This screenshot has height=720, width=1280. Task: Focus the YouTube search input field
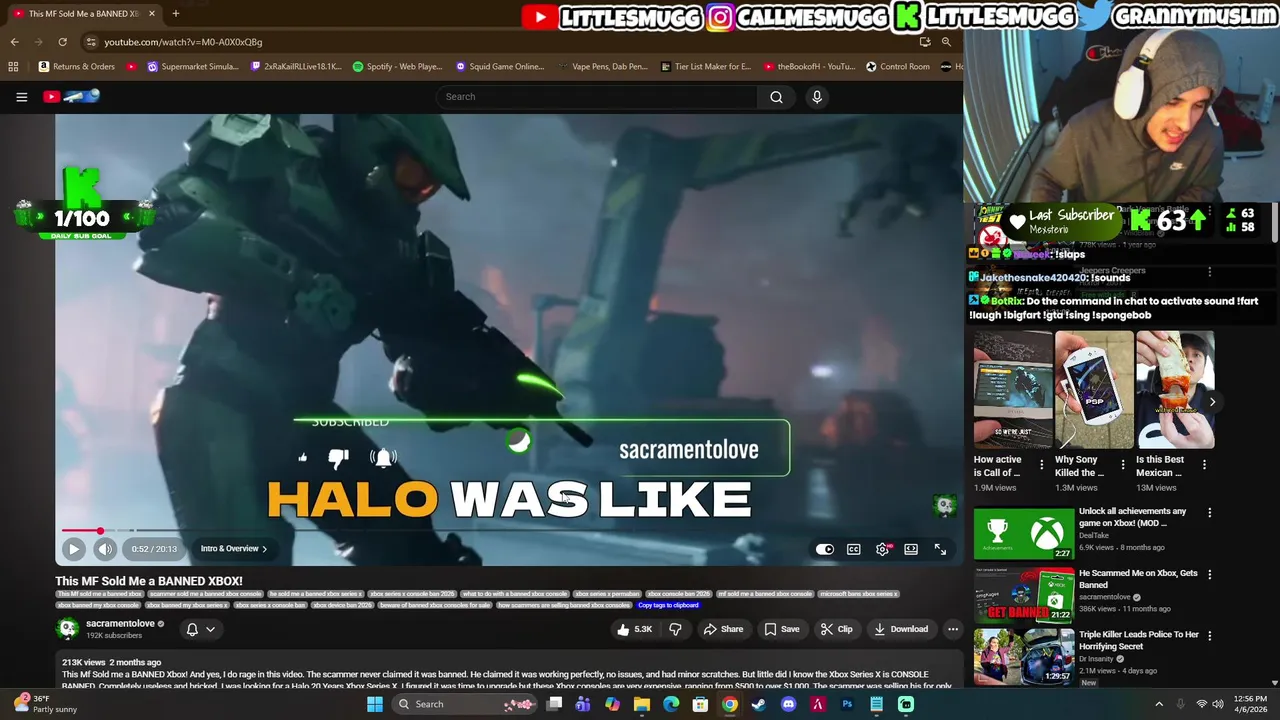click(596, 97)
